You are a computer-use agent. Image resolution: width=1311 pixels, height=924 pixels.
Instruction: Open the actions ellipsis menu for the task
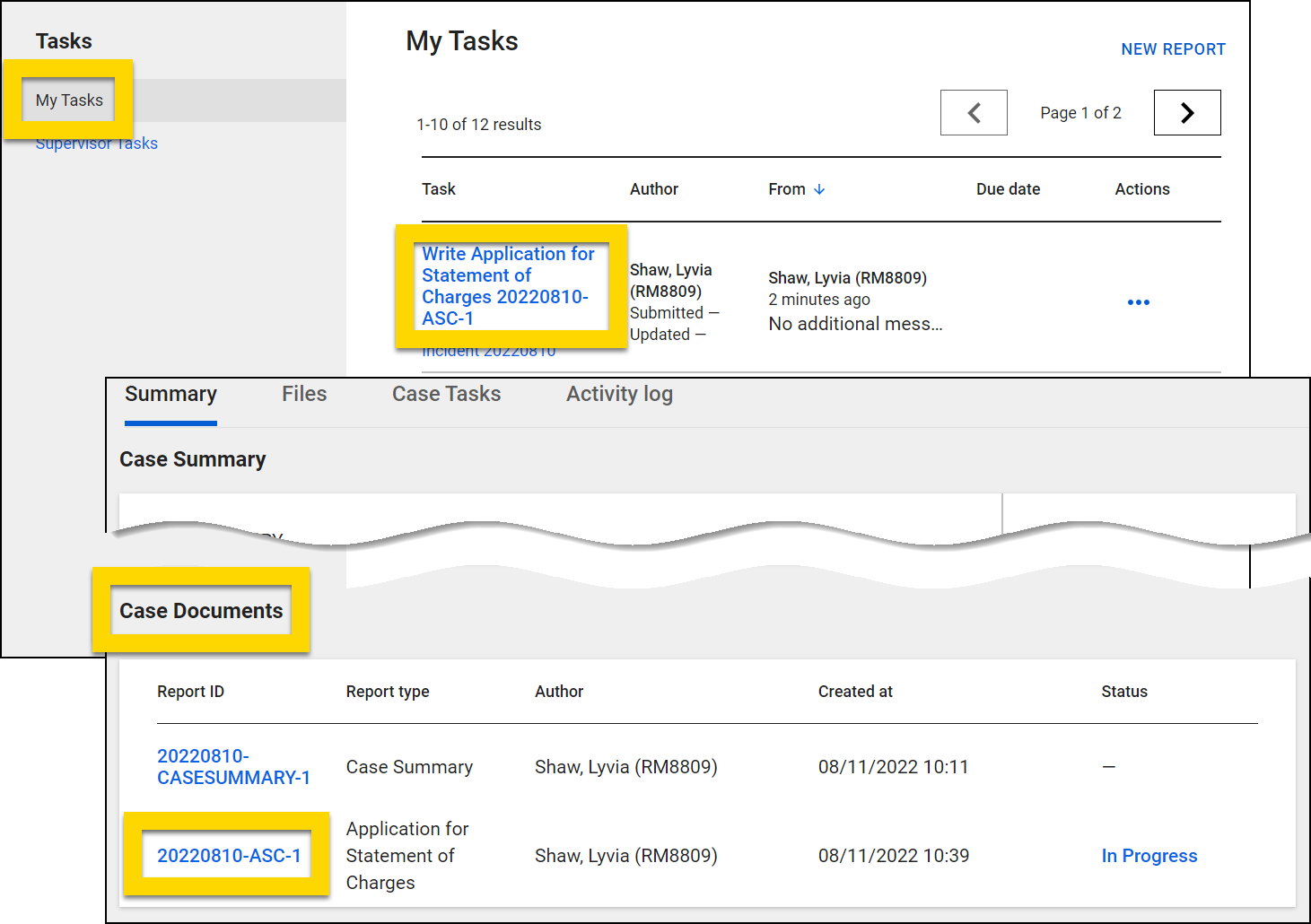1138,302
